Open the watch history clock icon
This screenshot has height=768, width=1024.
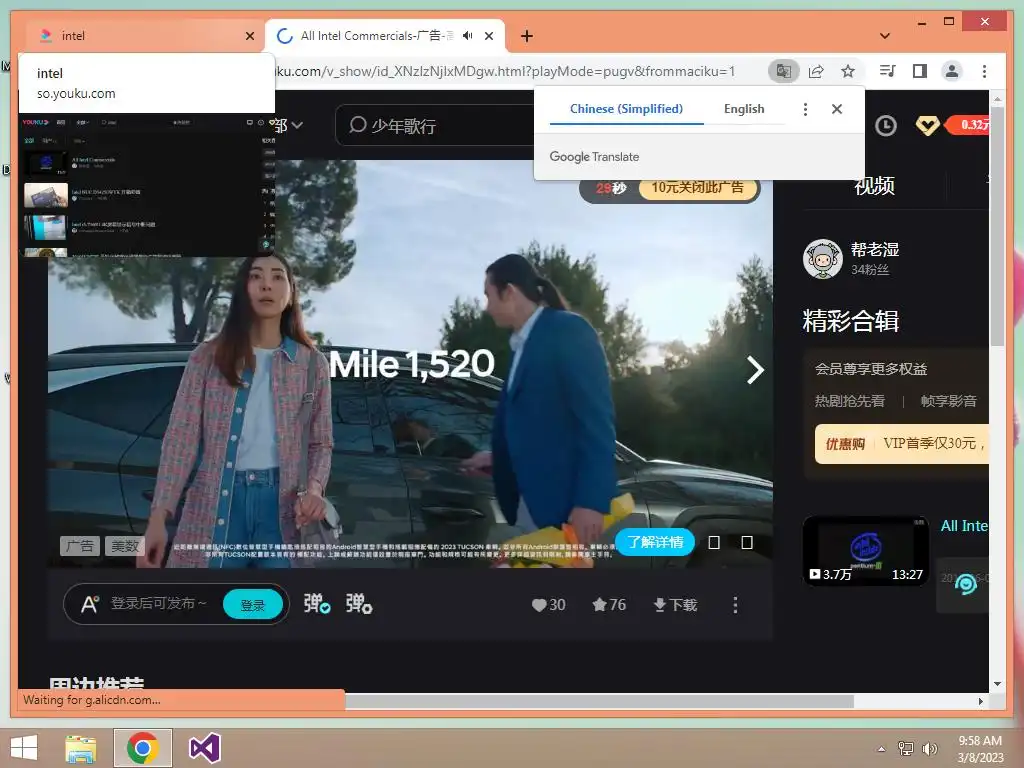pos(886,125)
